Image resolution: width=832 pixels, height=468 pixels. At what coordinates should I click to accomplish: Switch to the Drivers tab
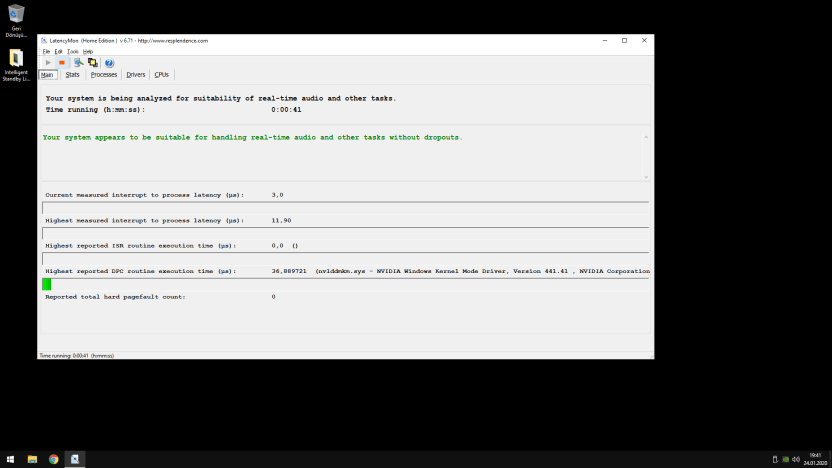(x=135, y=75)
